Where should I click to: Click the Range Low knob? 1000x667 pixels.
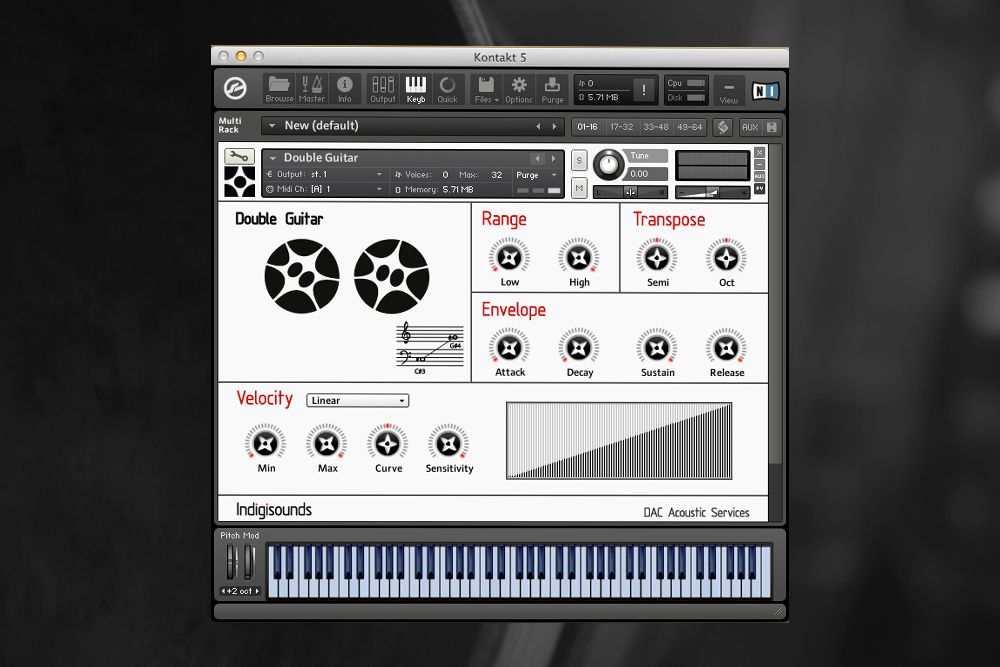click(509, 258)
